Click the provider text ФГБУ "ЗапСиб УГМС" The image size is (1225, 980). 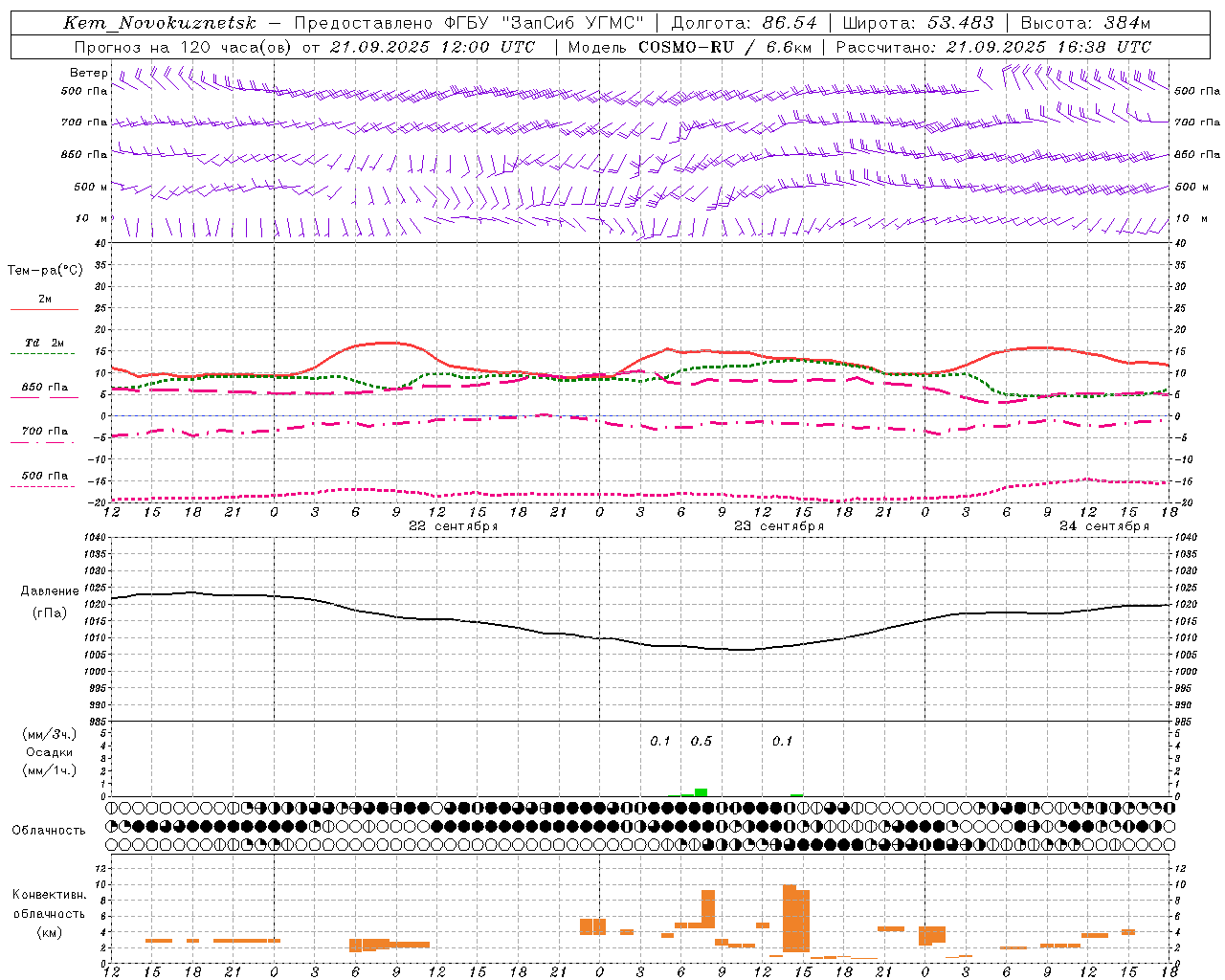[543, 23]
